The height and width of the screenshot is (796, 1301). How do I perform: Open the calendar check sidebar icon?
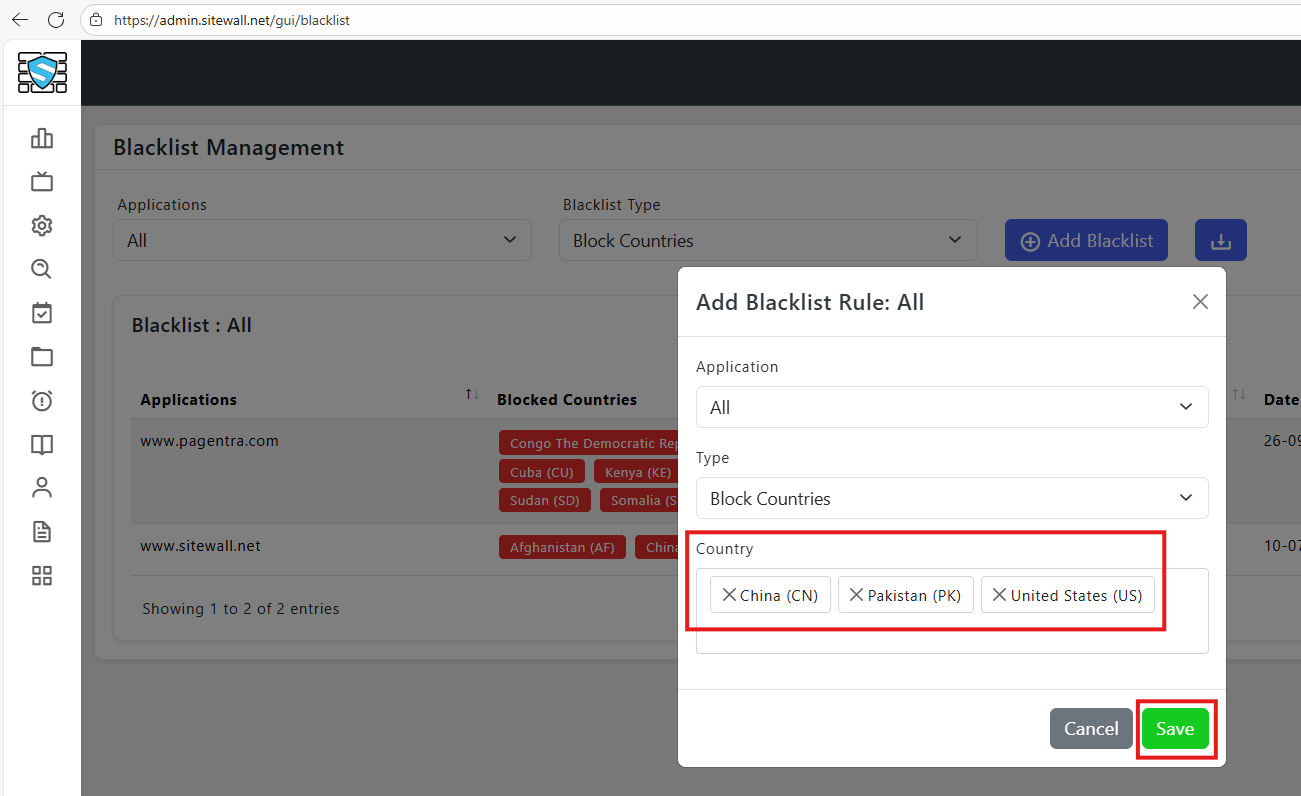pyautogui.click(x=42, y=313)
